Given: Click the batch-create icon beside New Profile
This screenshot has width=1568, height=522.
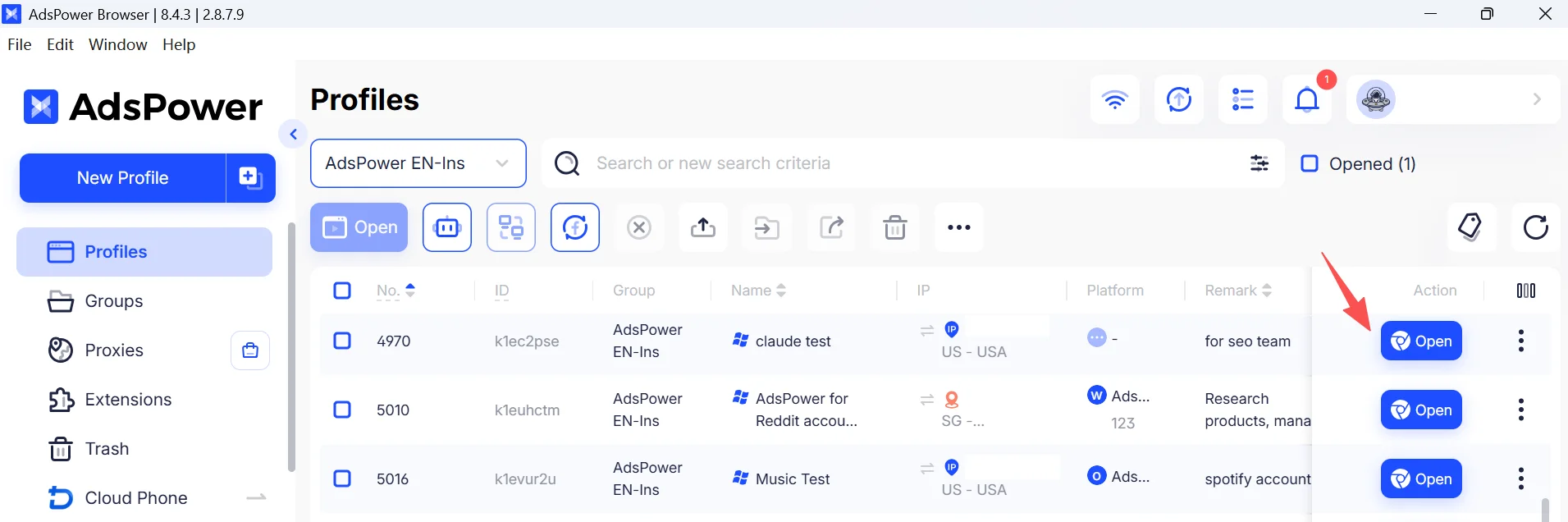Looking at the screenshot, I should (x=250, y=177).
